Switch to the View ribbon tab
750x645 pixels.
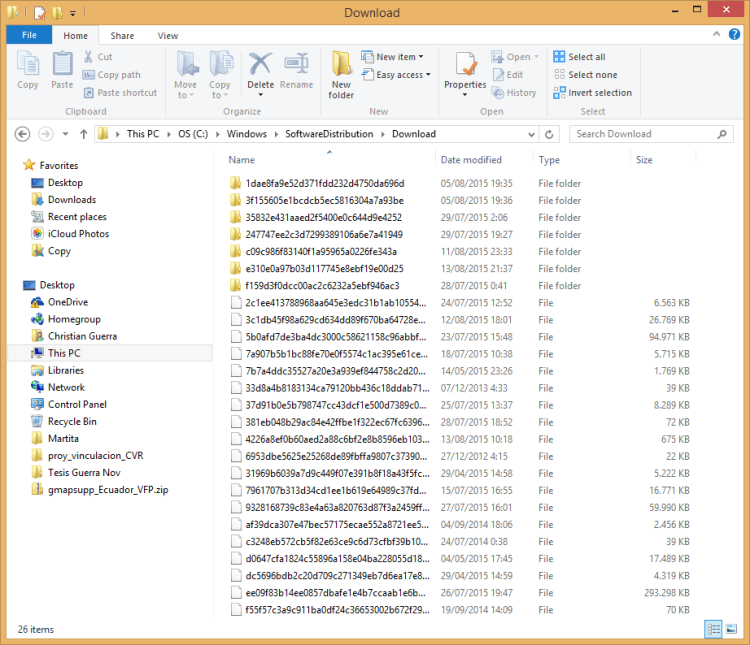coord(168,36)
